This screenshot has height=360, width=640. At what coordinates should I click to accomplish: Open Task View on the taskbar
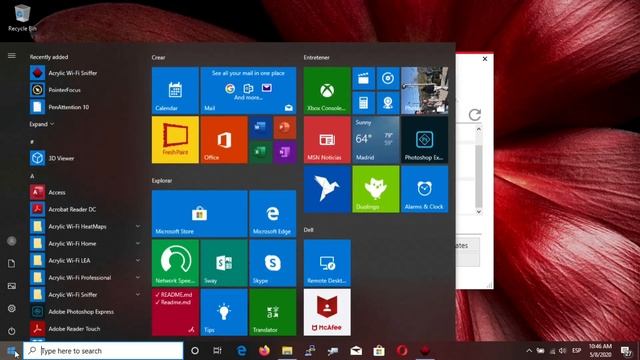pos(218,351)
